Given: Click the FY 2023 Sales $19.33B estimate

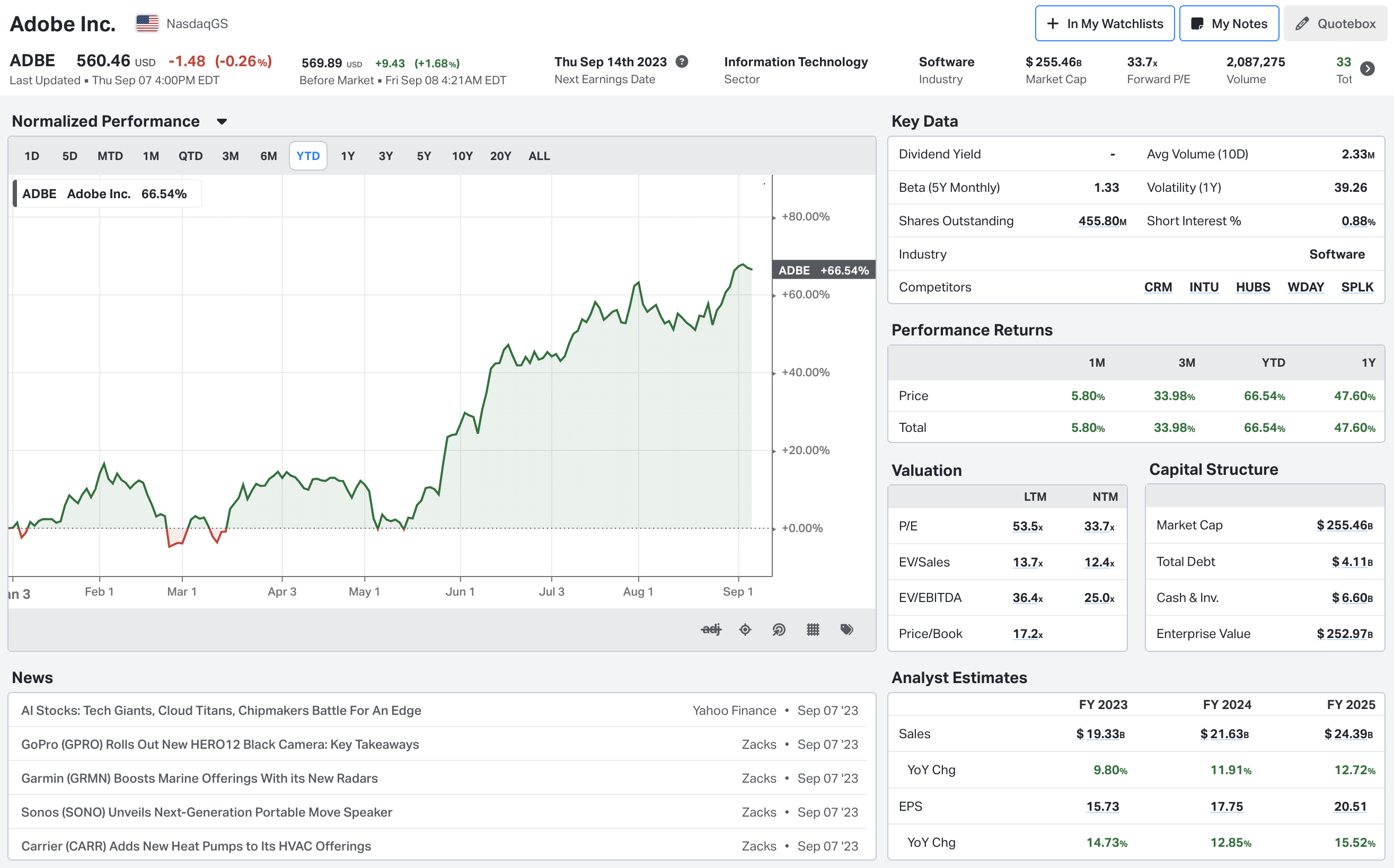Looking at the screenshot, I should pyautogui.click(x=1100, y=734).
